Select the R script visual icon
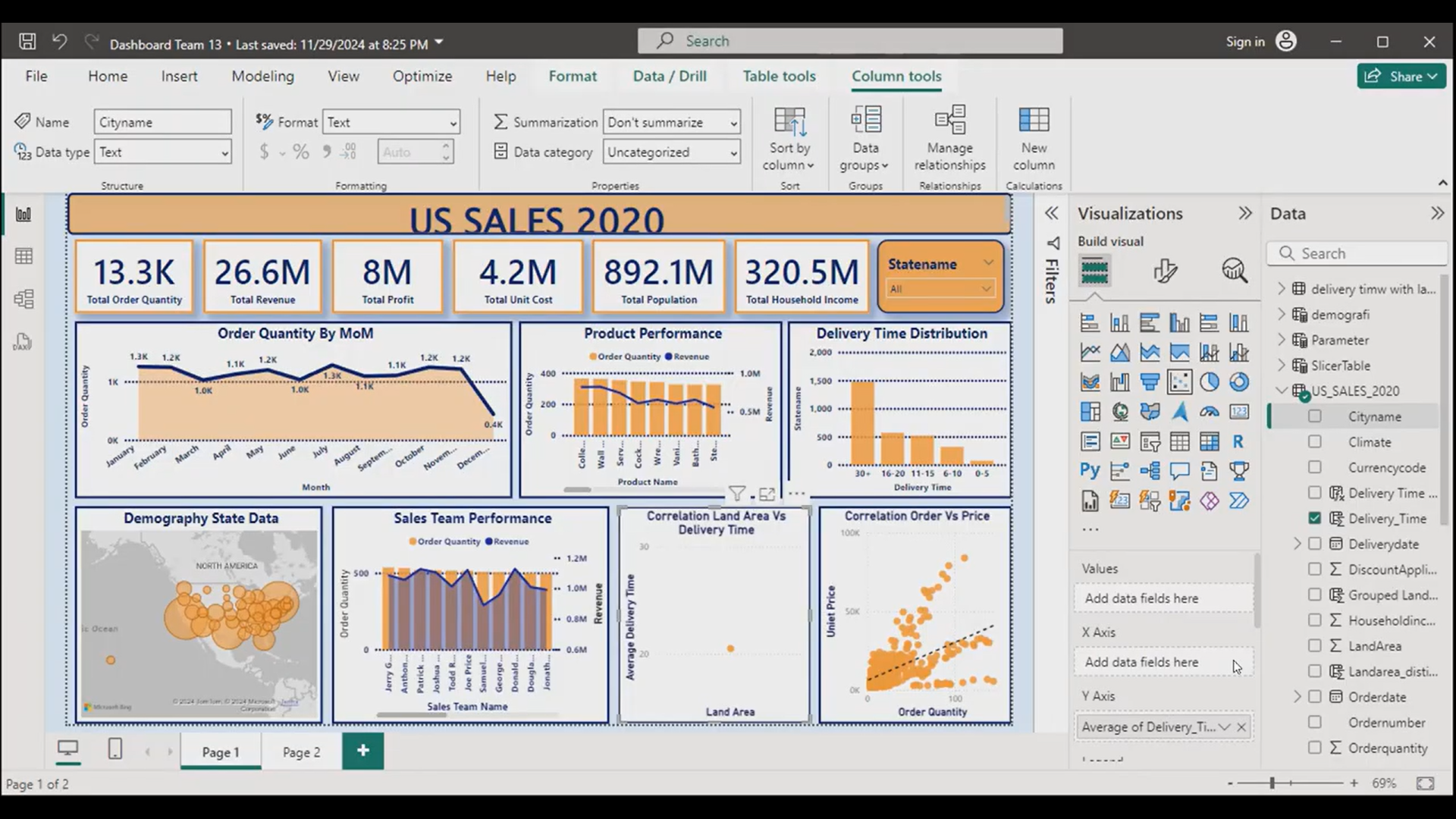This screenshot has height=819, width=1456. 1238,441
